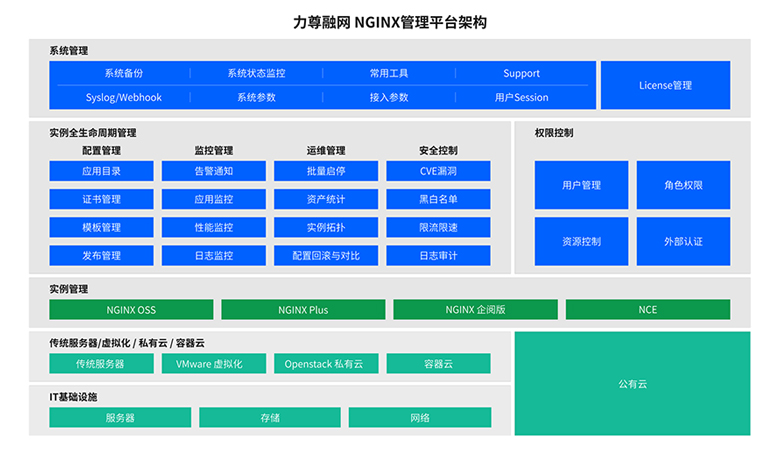Image resolution: width=780 pixels, height=450 pixels.
Task: Click the 告警通知 box
Action: click(x=214, y=171)
